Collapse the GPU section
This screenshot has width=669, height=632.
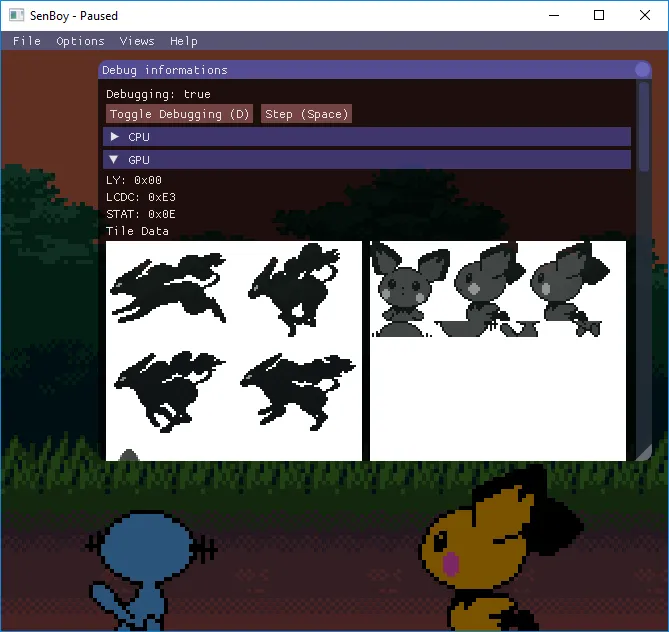366,160
